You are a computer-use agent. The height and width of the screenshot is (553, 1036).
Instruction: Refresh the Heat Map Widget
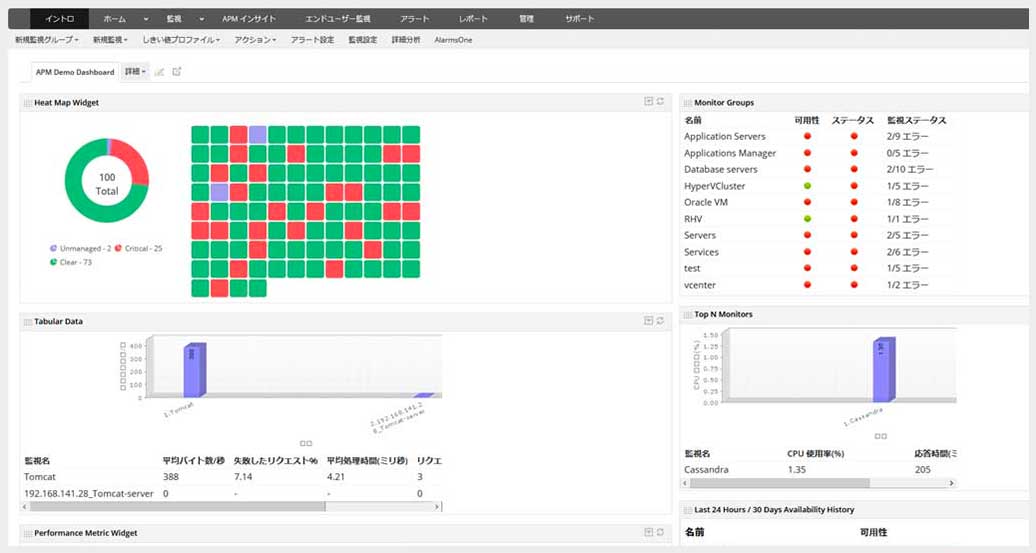click(660, 101)
